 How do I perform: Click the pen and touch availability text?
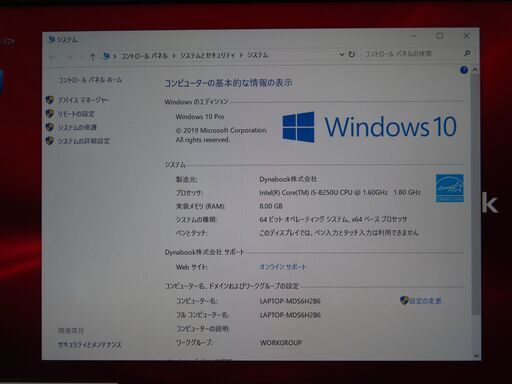[338, 233]
